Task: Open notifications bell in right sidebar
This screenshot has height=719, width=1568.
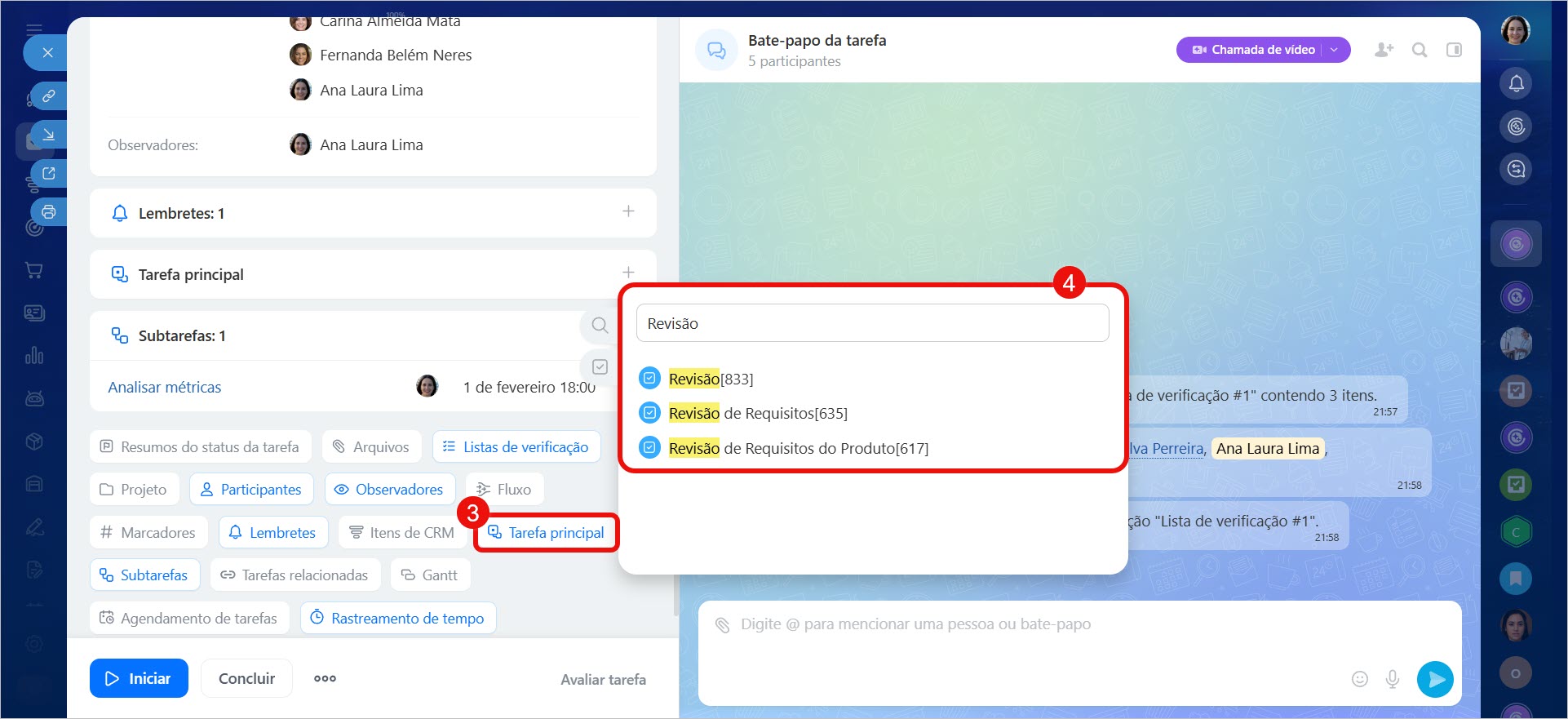Action: [1516, 83]
